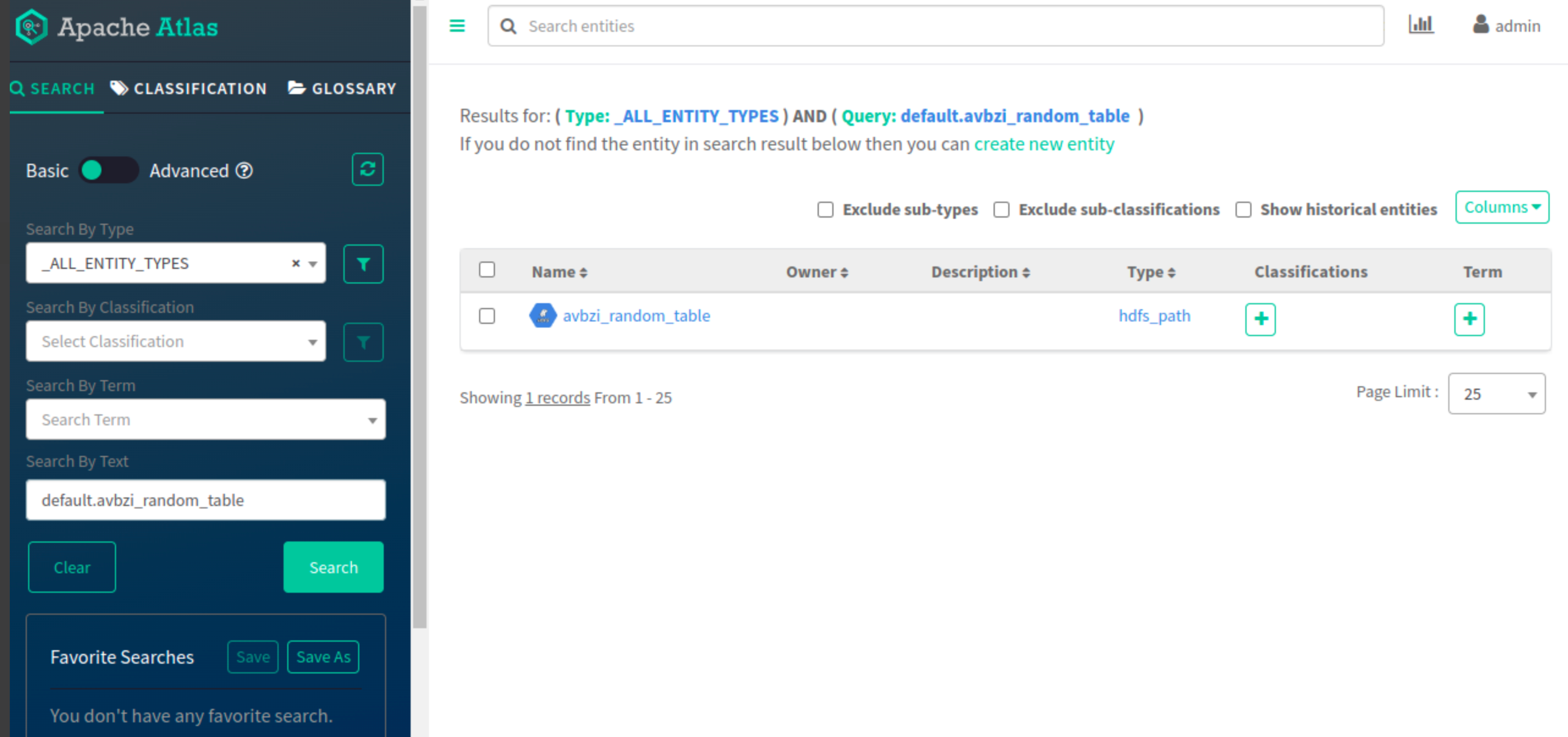Select the avbzi_random_table row checkbox
The width and height of the screenshot is (1568, 737).
tap(486, 316)
